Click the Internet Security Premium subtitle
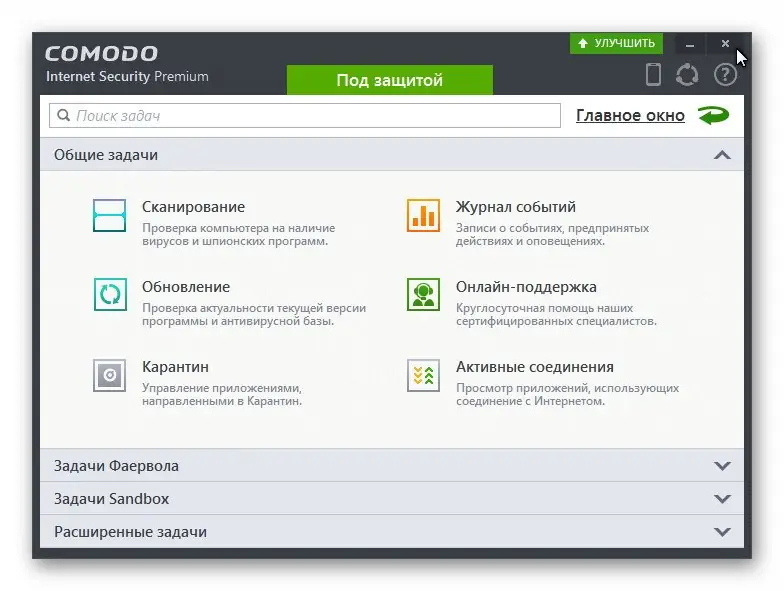784x591 pixels. [127, 76]
